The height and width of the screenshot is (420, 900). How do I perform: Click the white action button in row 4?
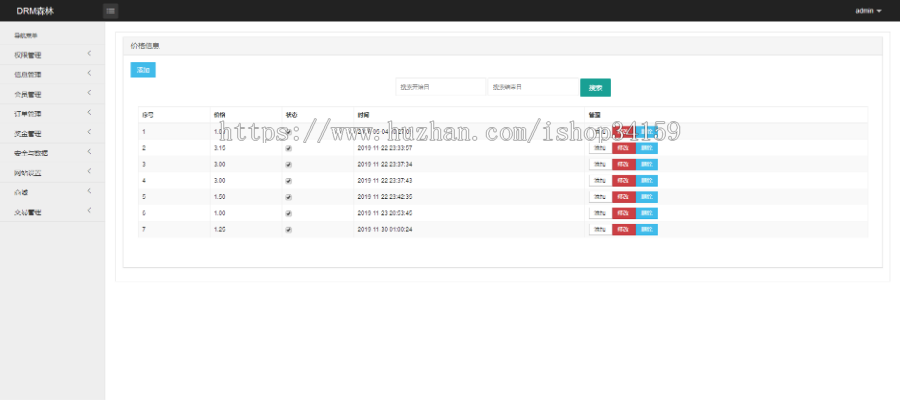coord(600,181)
